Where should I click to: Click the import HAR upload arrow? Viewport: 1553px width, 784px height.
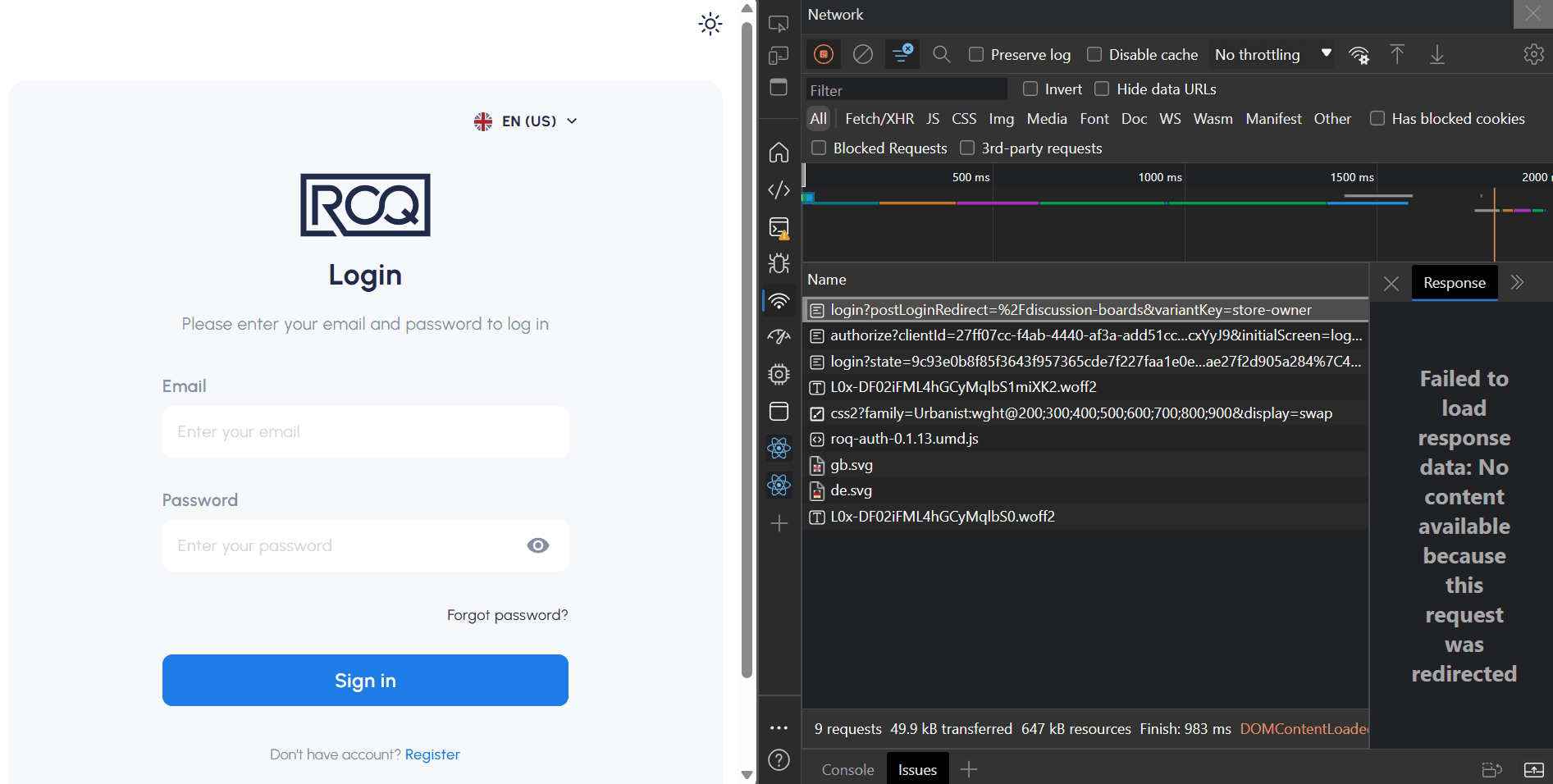(1397, 55)
